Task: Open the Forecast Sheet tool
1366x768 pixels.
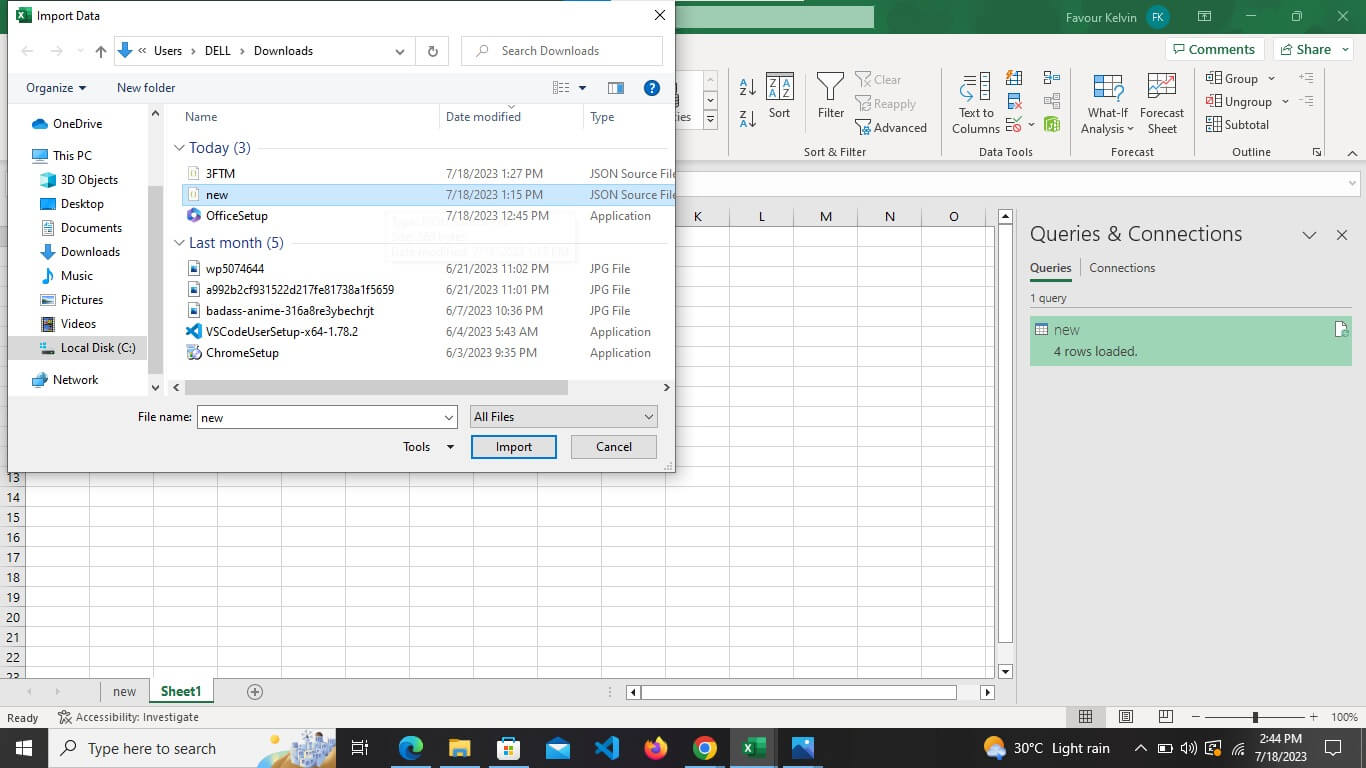Action: coord(1162,104)
